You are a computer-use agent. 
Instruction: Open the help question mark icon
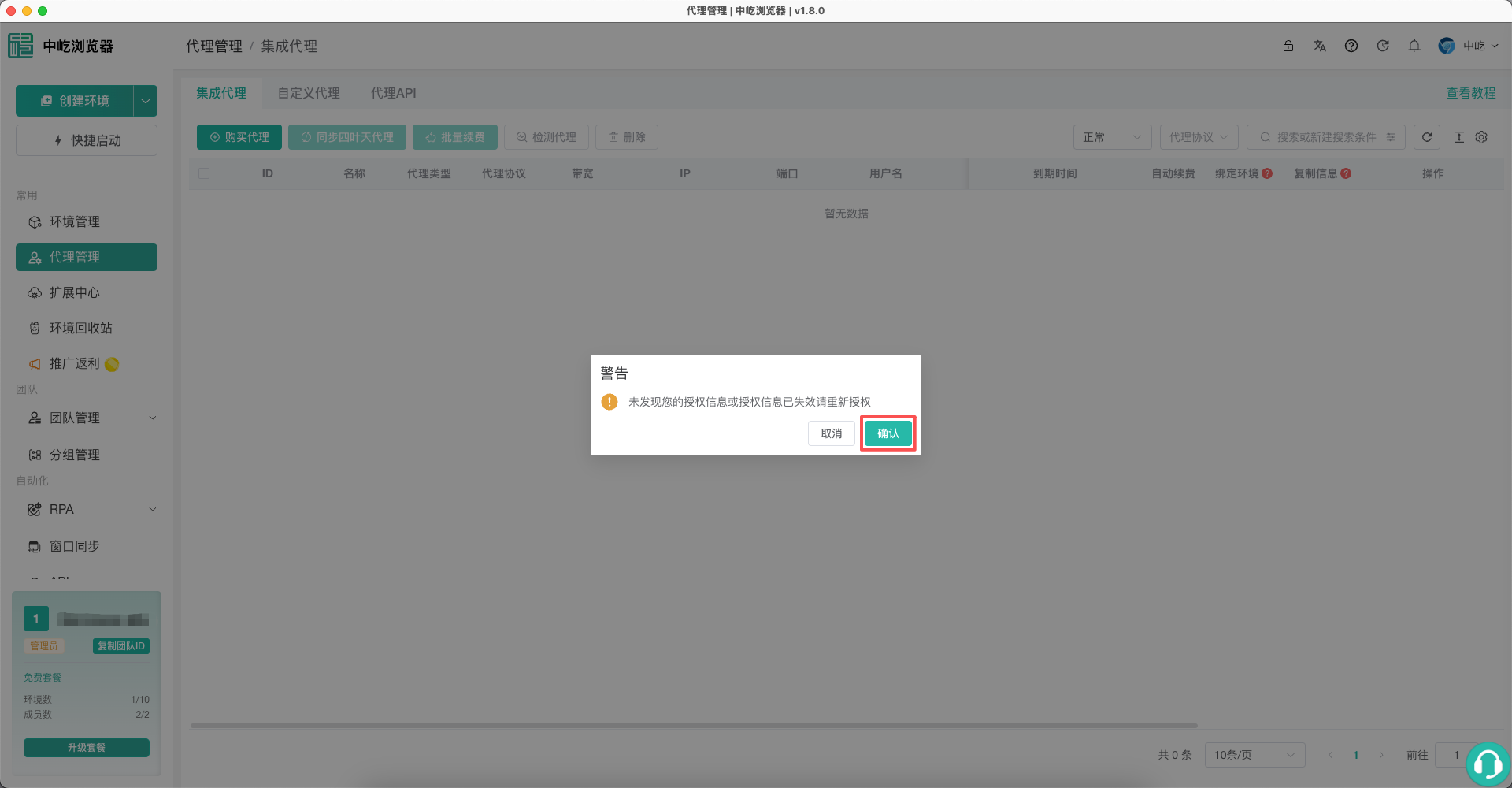pos(1351,46)
